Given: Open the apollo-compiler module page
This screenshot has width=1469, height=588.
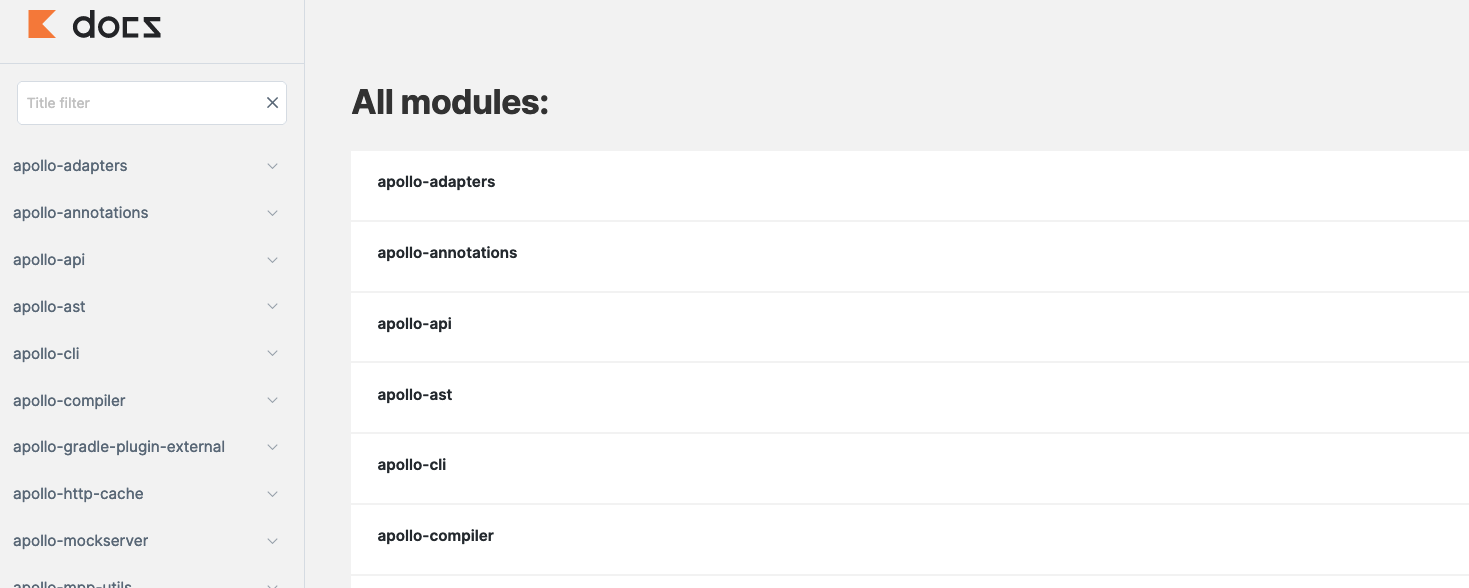Looking at the screenshot, I should (x=435, y=535).
